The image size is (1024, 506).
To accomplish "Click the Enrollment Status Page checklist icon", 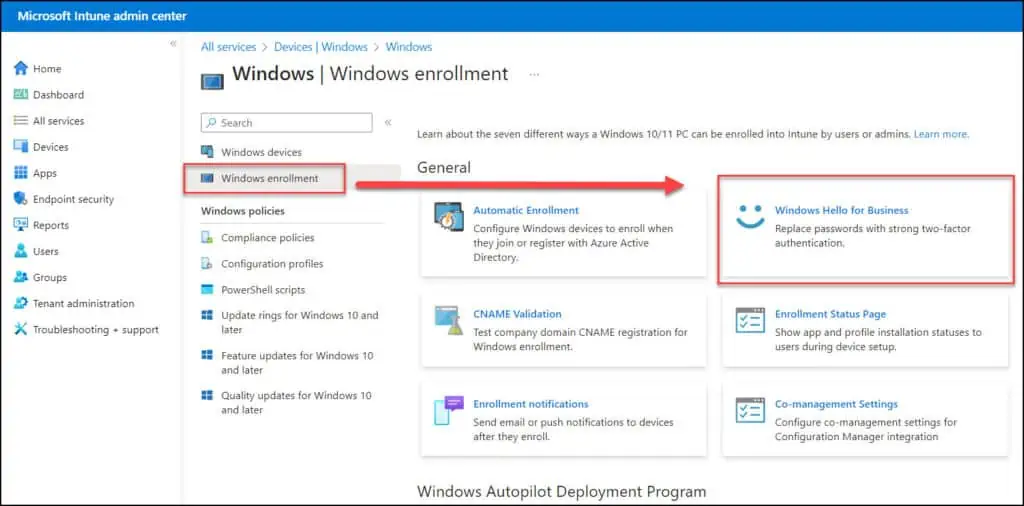I will [750, 321].
